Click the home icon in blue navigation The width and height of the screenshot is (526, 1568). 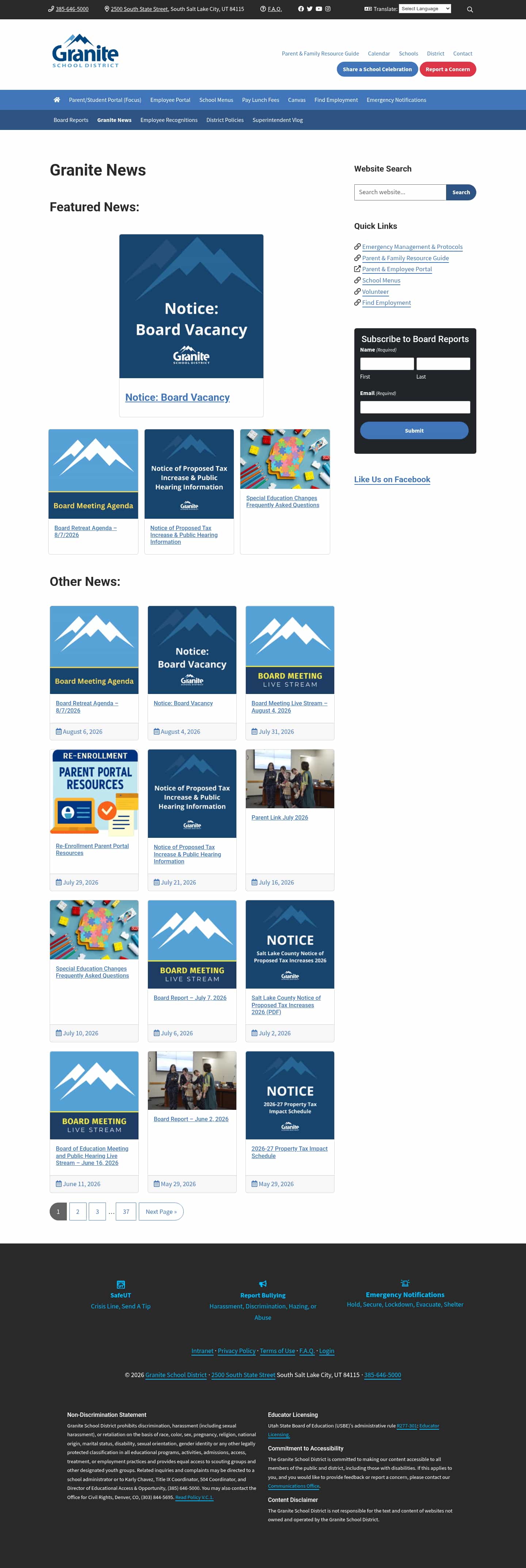[x=57, y=100]
